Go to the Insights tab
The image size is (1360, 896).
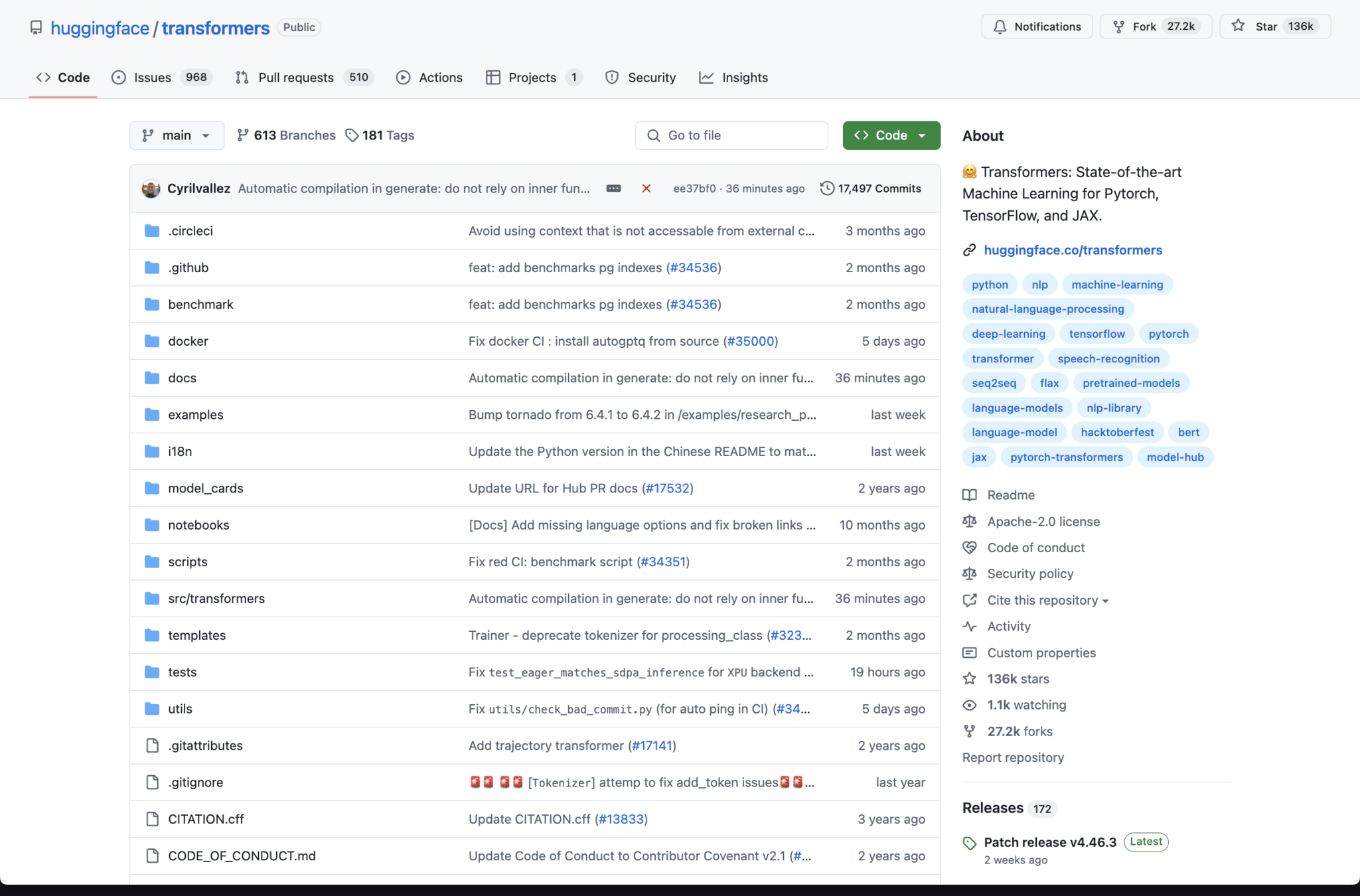pos(744,78)
